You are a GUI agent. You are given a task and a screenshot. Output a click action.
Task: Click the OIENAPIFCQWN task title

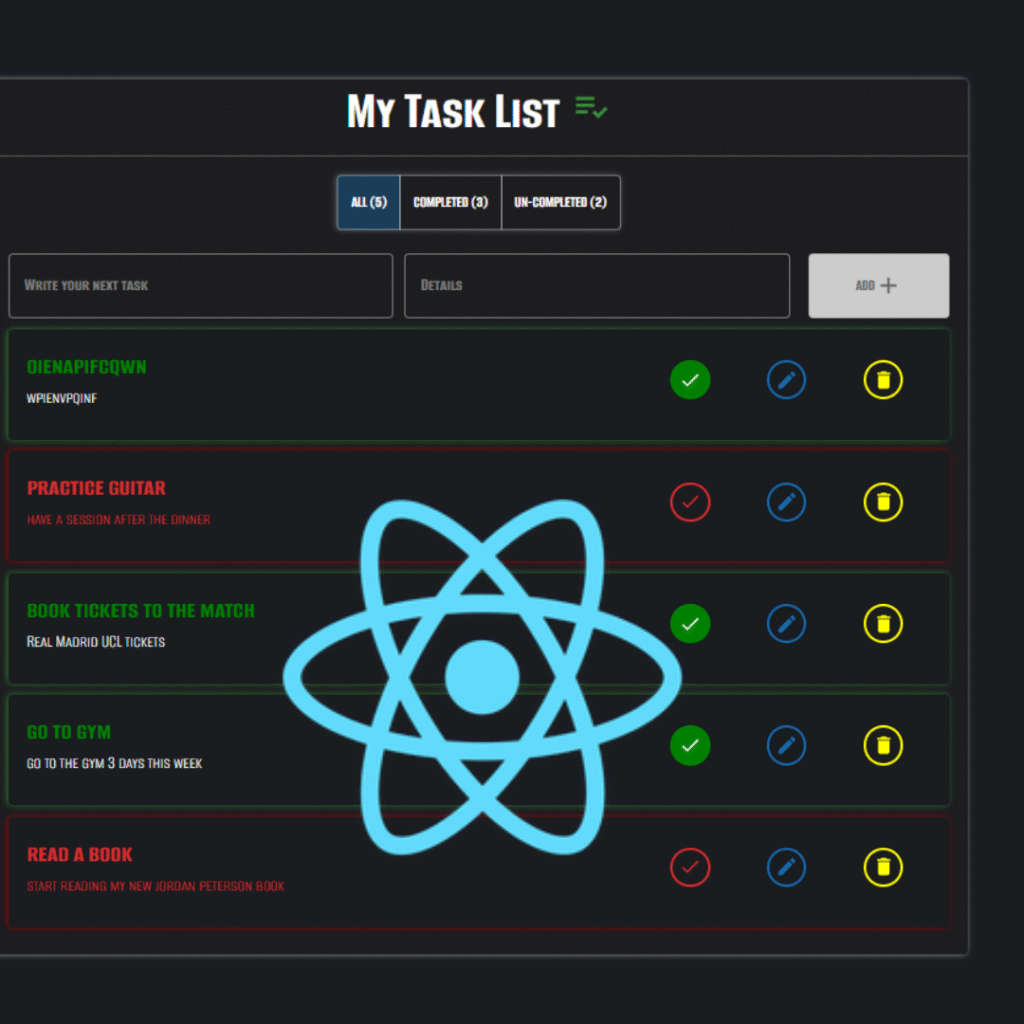tap(86, 367)
